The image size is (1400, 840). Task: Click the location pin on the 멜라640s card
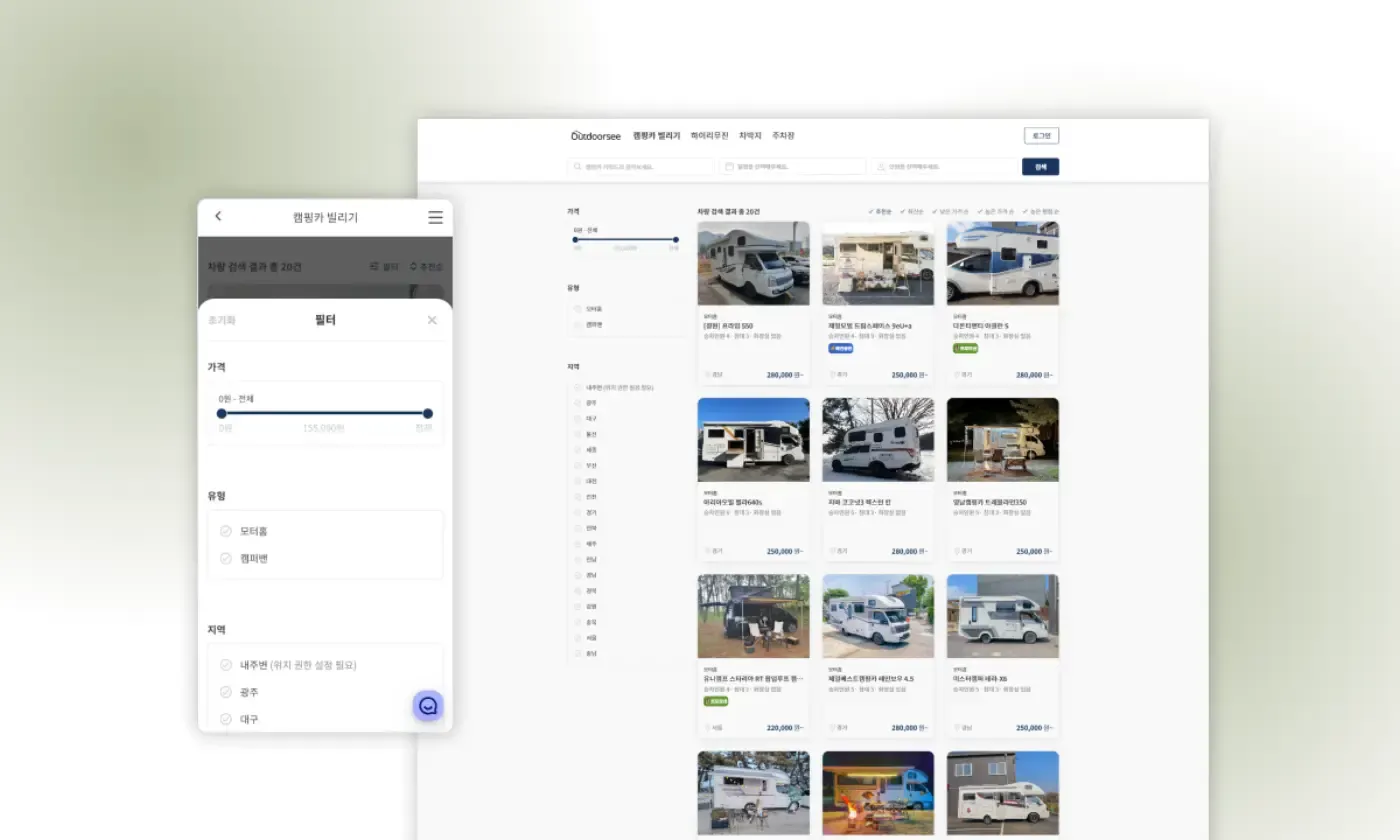(x=707, y=551)
